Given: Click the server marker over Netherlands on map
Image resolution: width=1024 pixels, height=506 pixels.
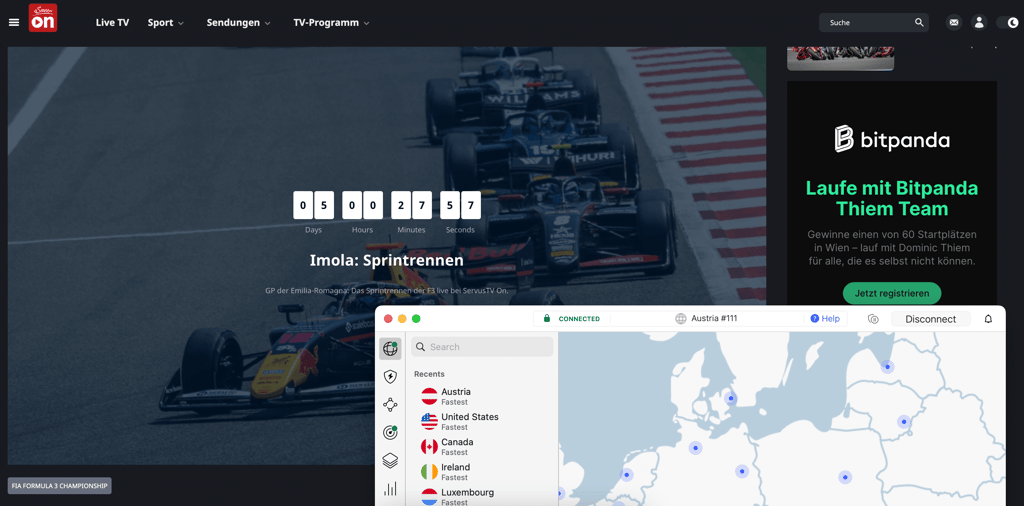Looking at the screenshot, I should pos(627,475).
